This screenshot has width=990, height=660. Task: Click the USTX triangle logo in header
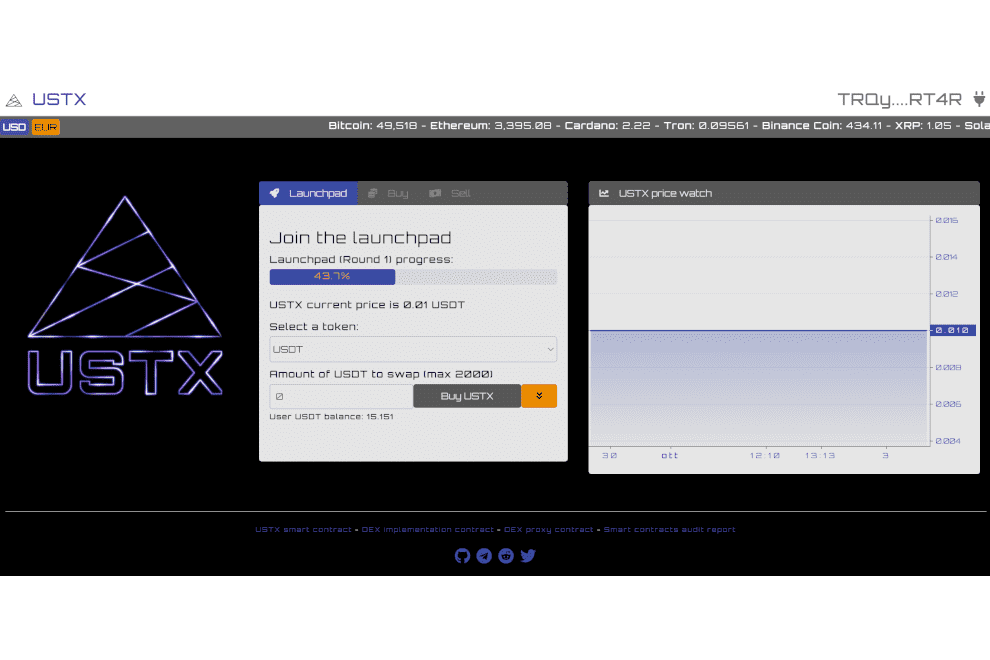[x=14, y=99]
